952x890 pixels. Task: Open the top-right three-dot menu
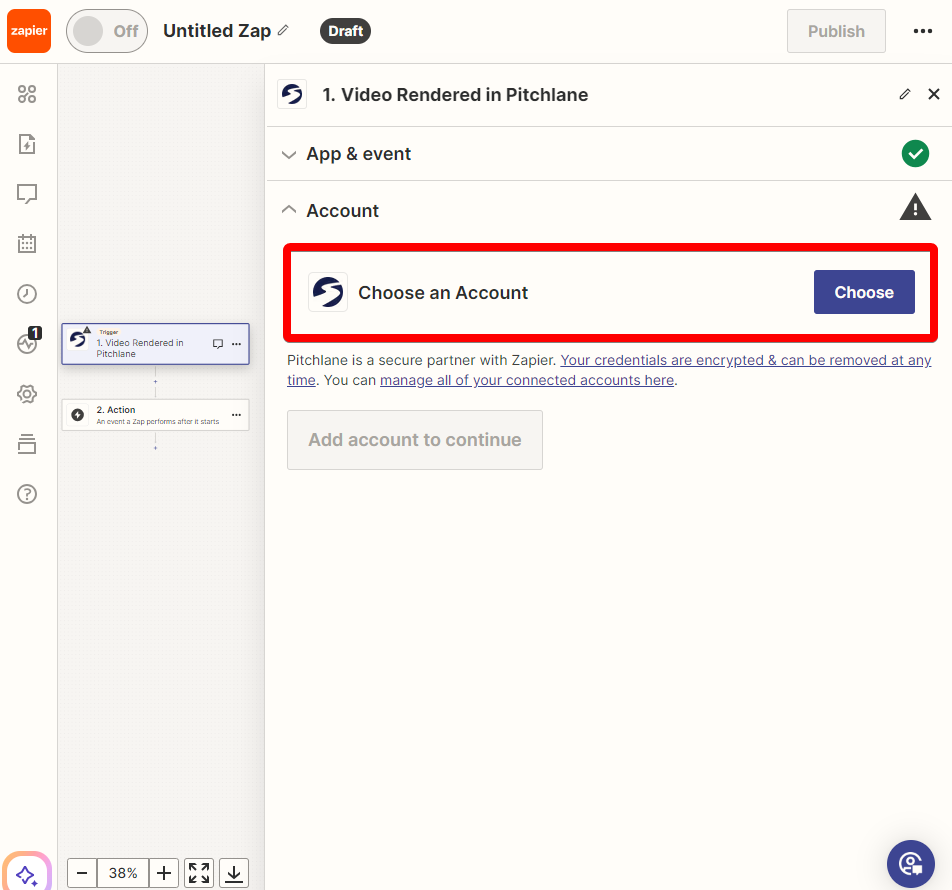coord(922,31)
